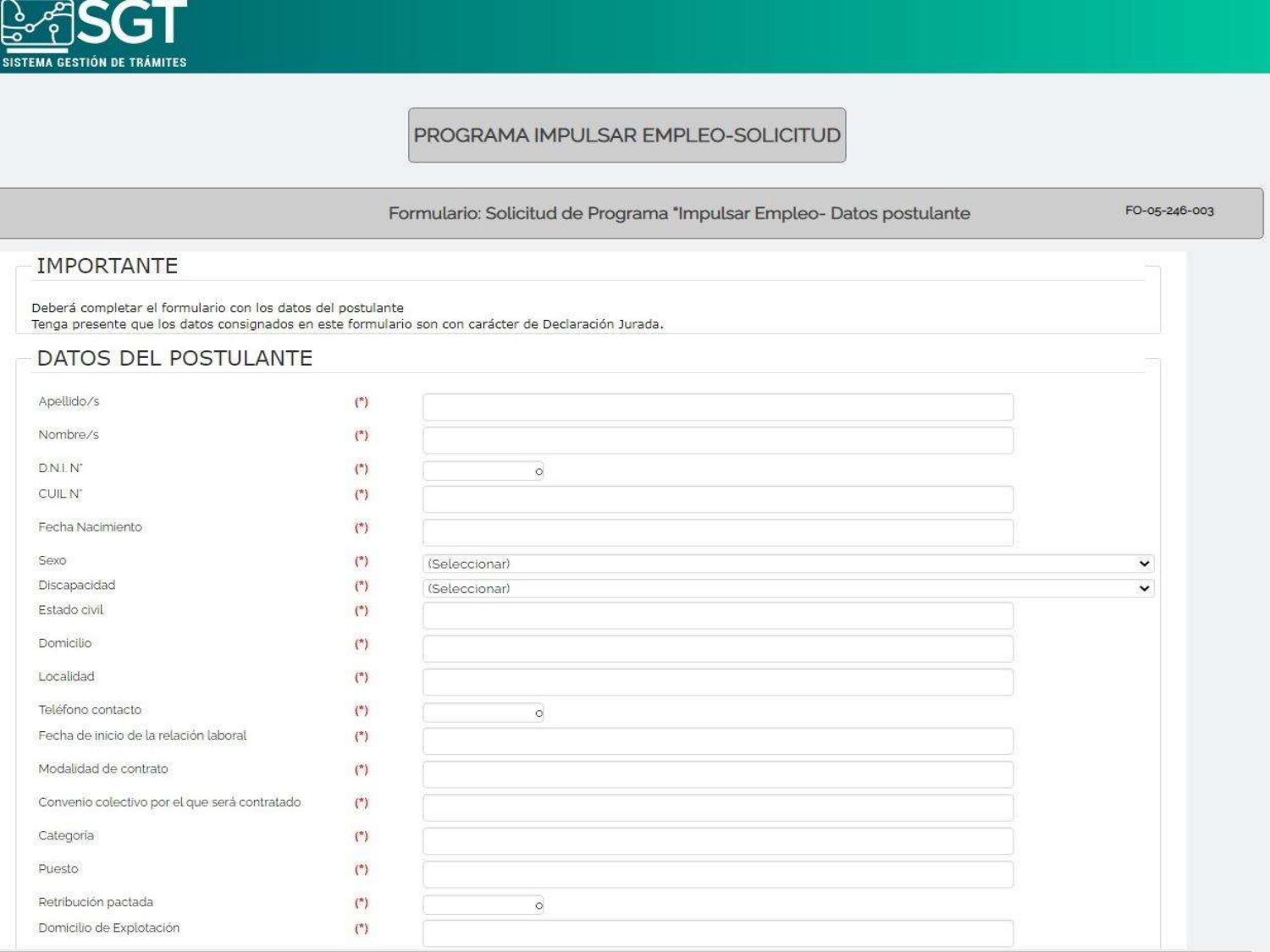Image resolution: width=1270 pixels, height=952 pixels.
Task: Click into the Nombre/s text field
Action: point(717,440)
